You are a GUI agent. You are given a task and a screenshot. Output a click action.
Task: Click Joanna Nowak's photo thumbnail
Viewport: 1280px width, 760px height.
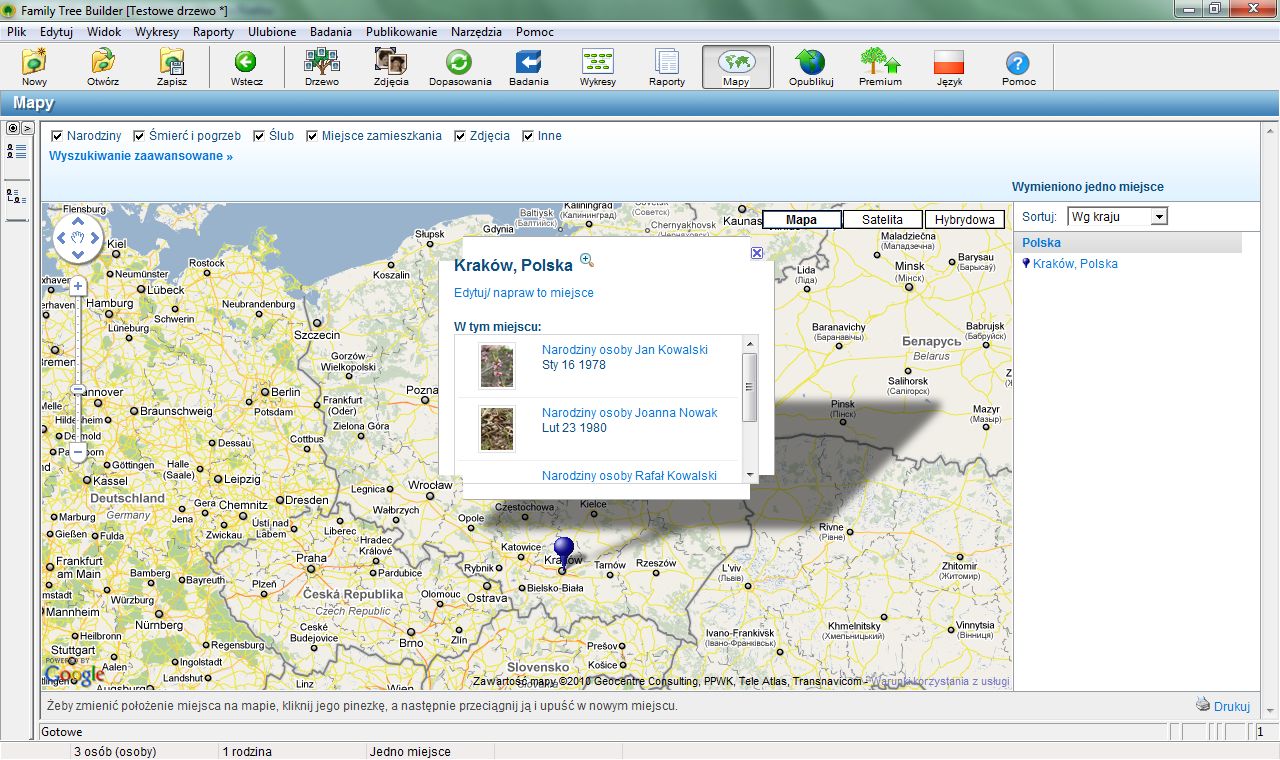(496, 428)
